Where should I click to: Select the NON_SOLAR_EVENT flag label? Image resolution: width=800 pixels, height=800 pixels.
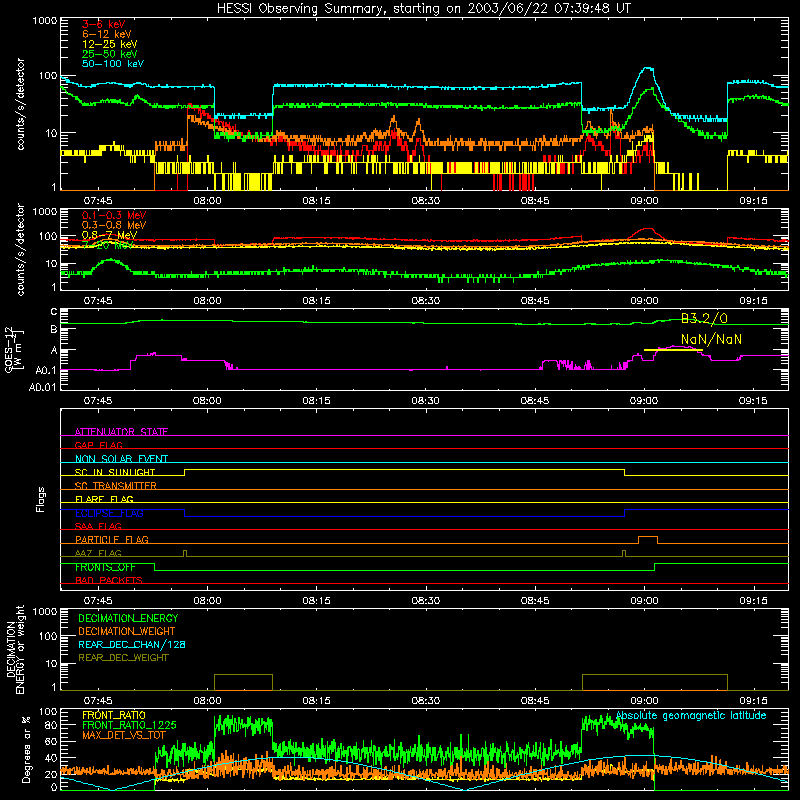121,459
